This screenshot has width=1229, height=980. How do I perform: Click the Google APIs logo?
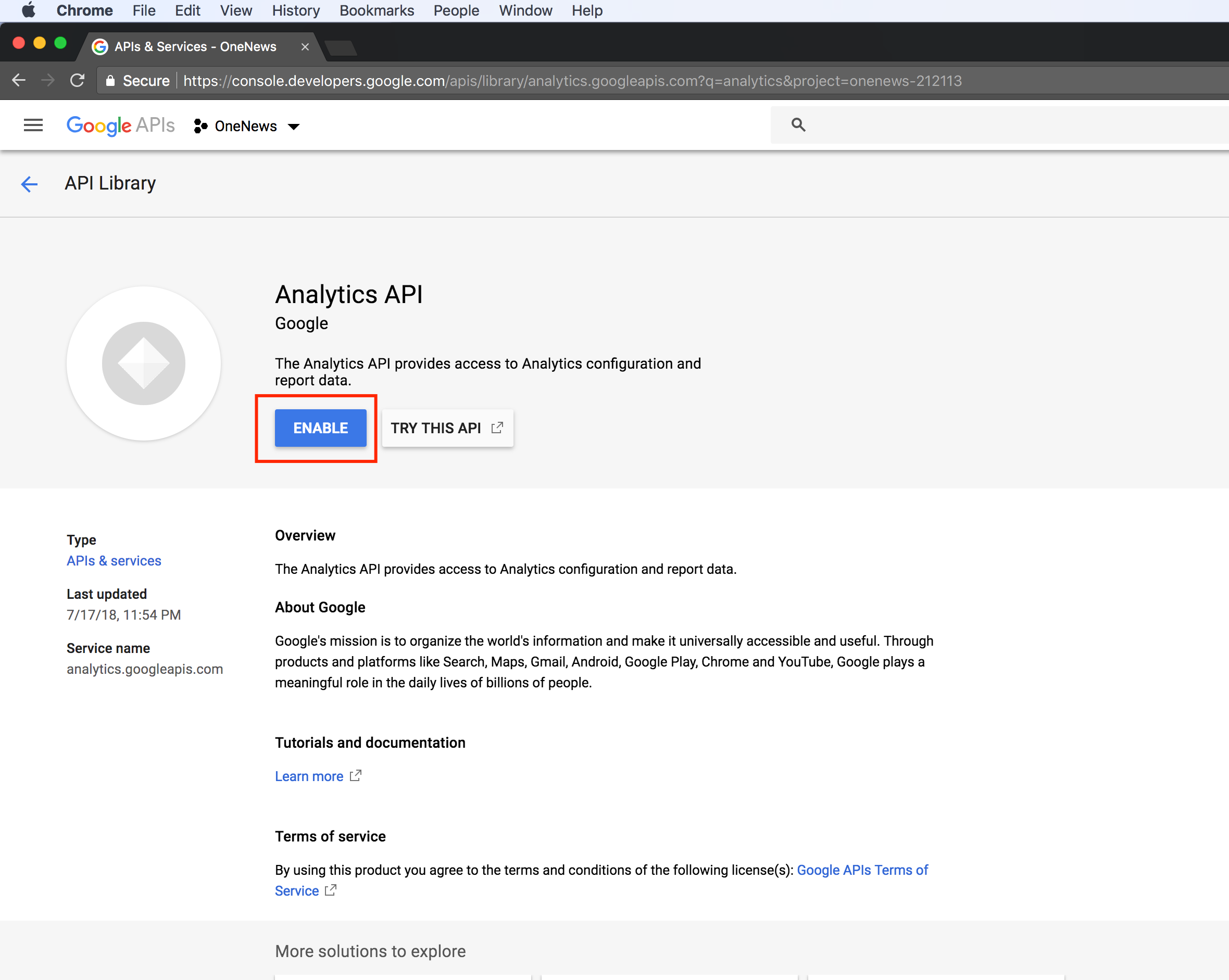pyautogui.click(x=120, y=125)
